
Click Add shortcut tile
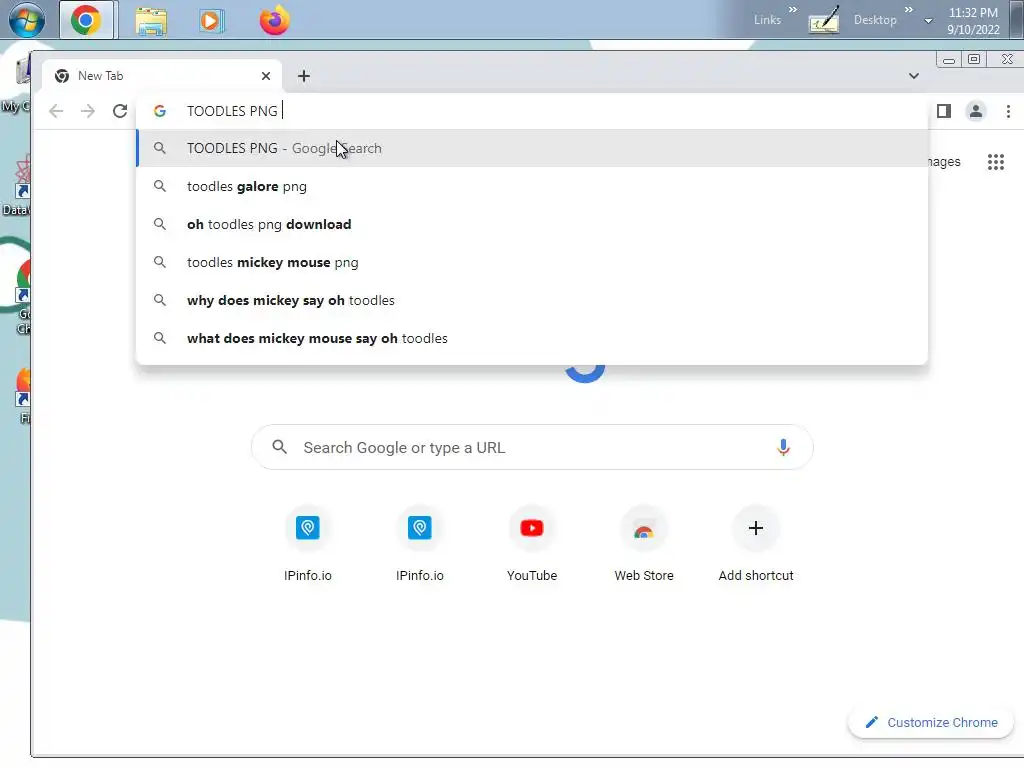[x=756, y=543]
